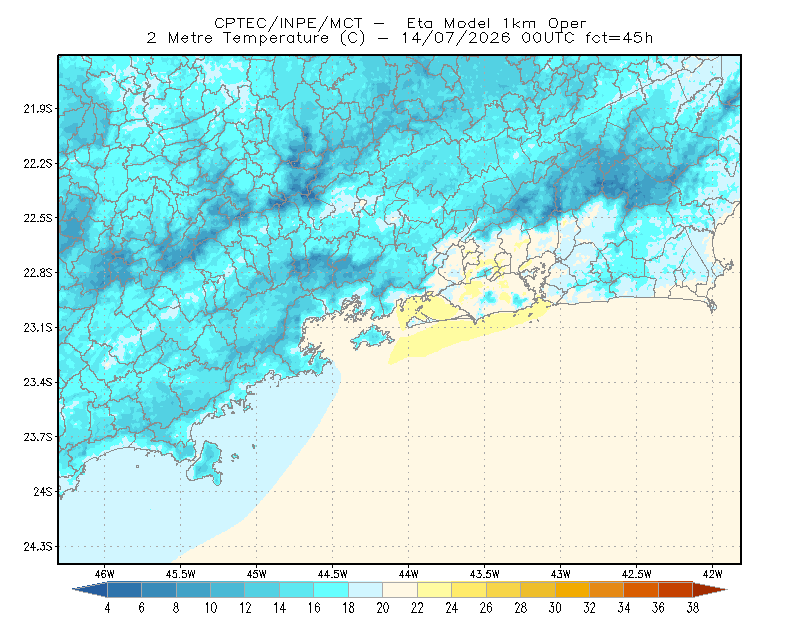
Task: Click the 16-18 degree cyan swatch
Action: click(x=331, y=590)
